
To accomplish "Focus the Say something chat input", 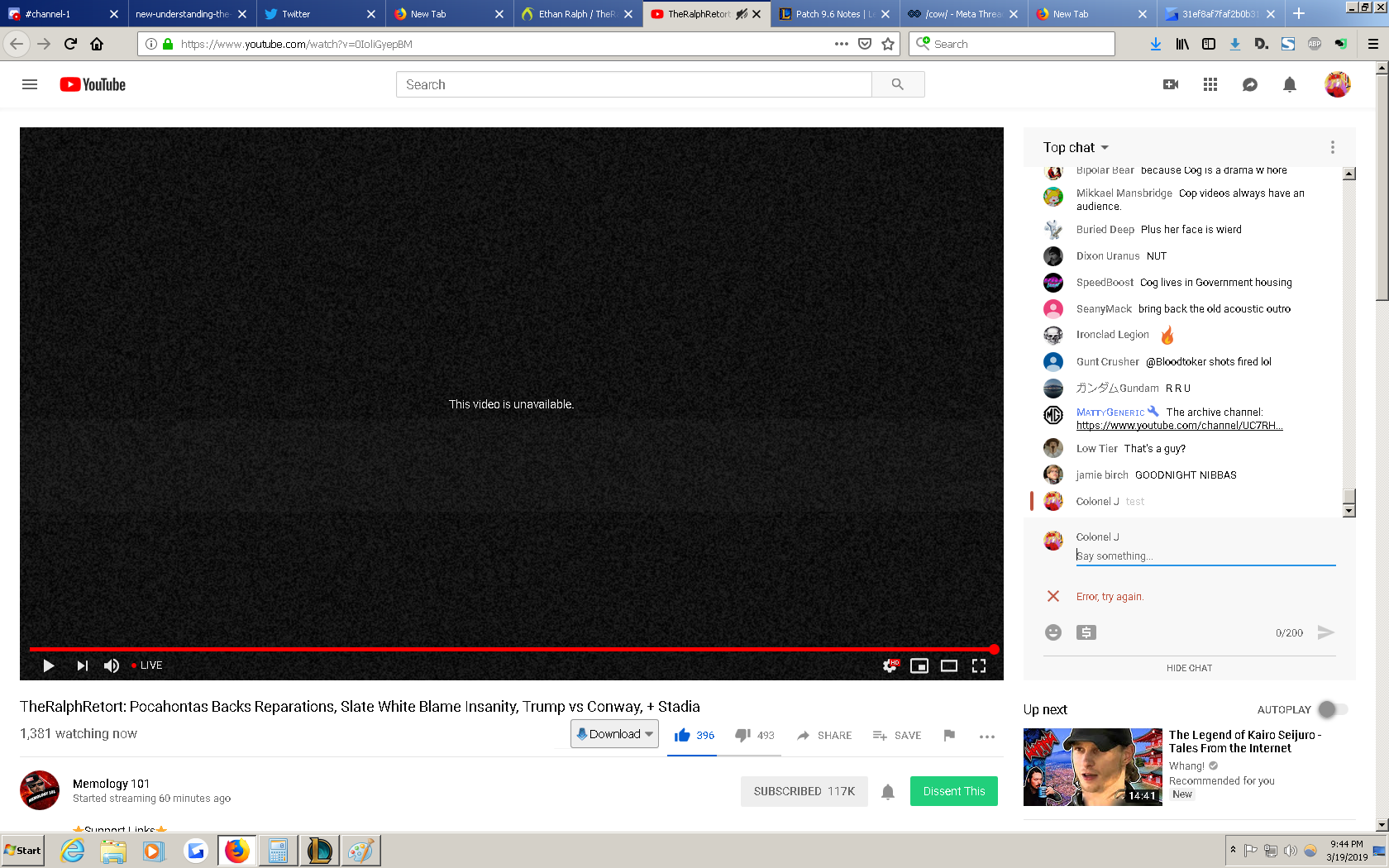I will point(1205,556).
